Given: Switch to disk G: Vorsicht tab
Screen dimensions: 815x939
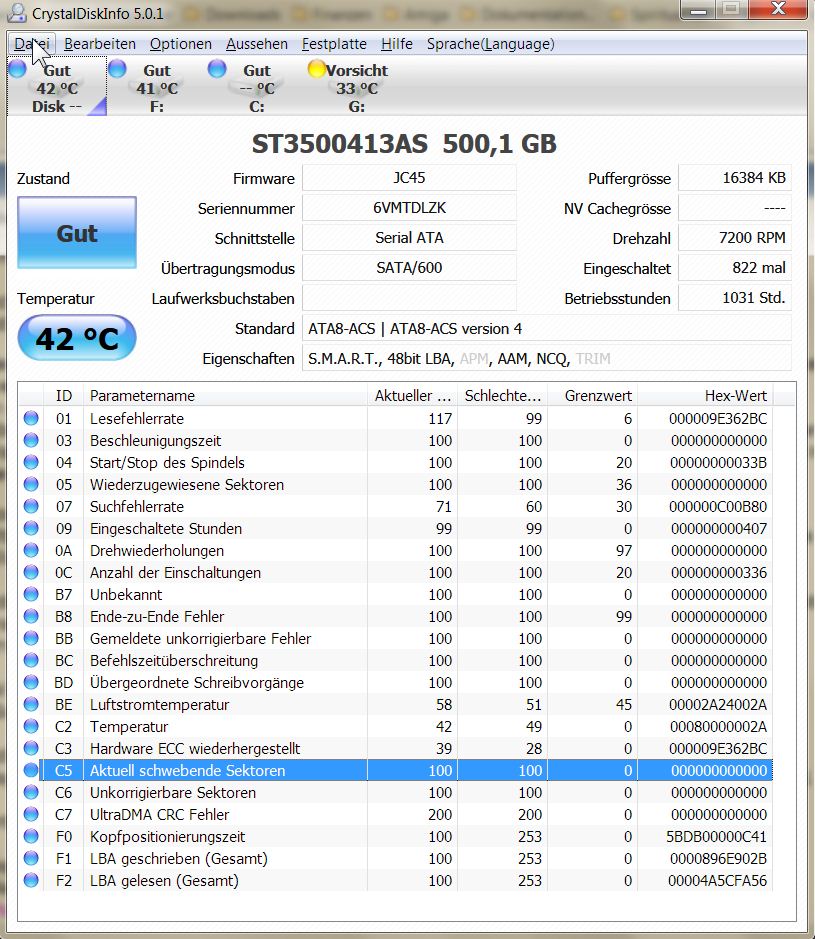Looking at the screenshot, I should 356,87.
